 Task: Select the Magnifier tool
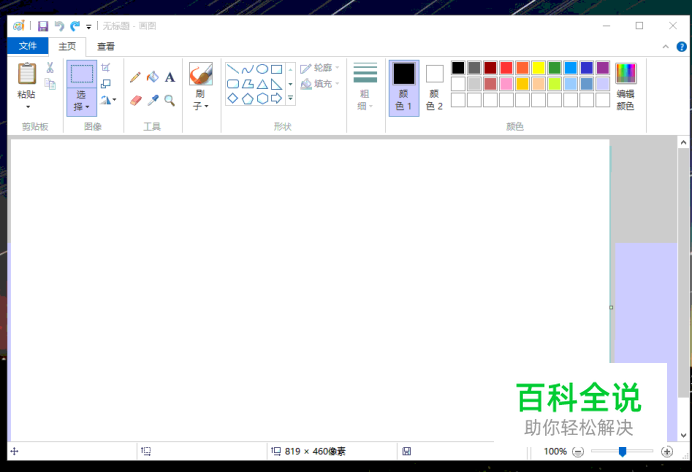click(169, 101)
